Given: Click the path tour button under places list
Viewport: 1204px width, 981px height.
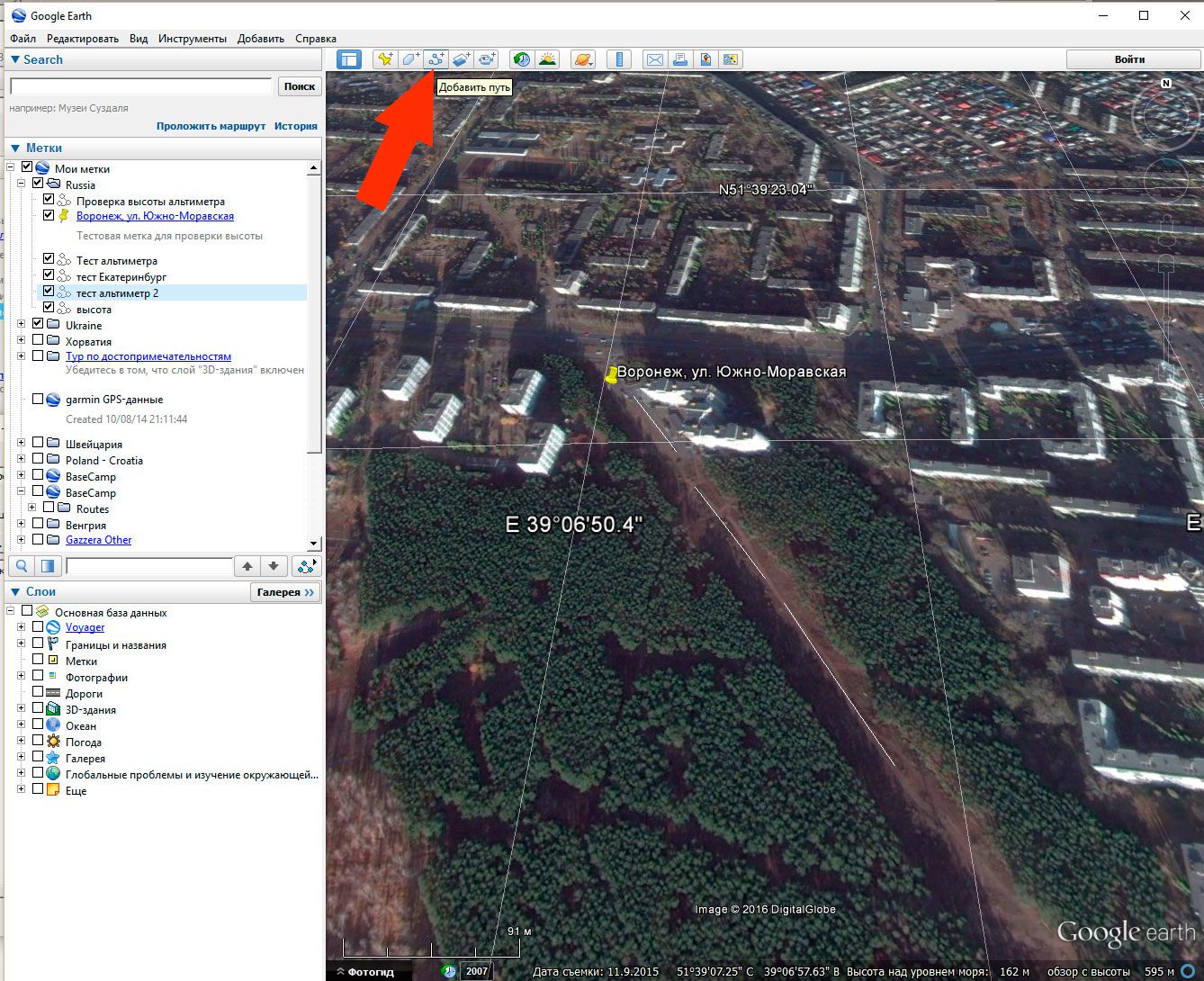Looking at the screenshot, I should 306,566.
